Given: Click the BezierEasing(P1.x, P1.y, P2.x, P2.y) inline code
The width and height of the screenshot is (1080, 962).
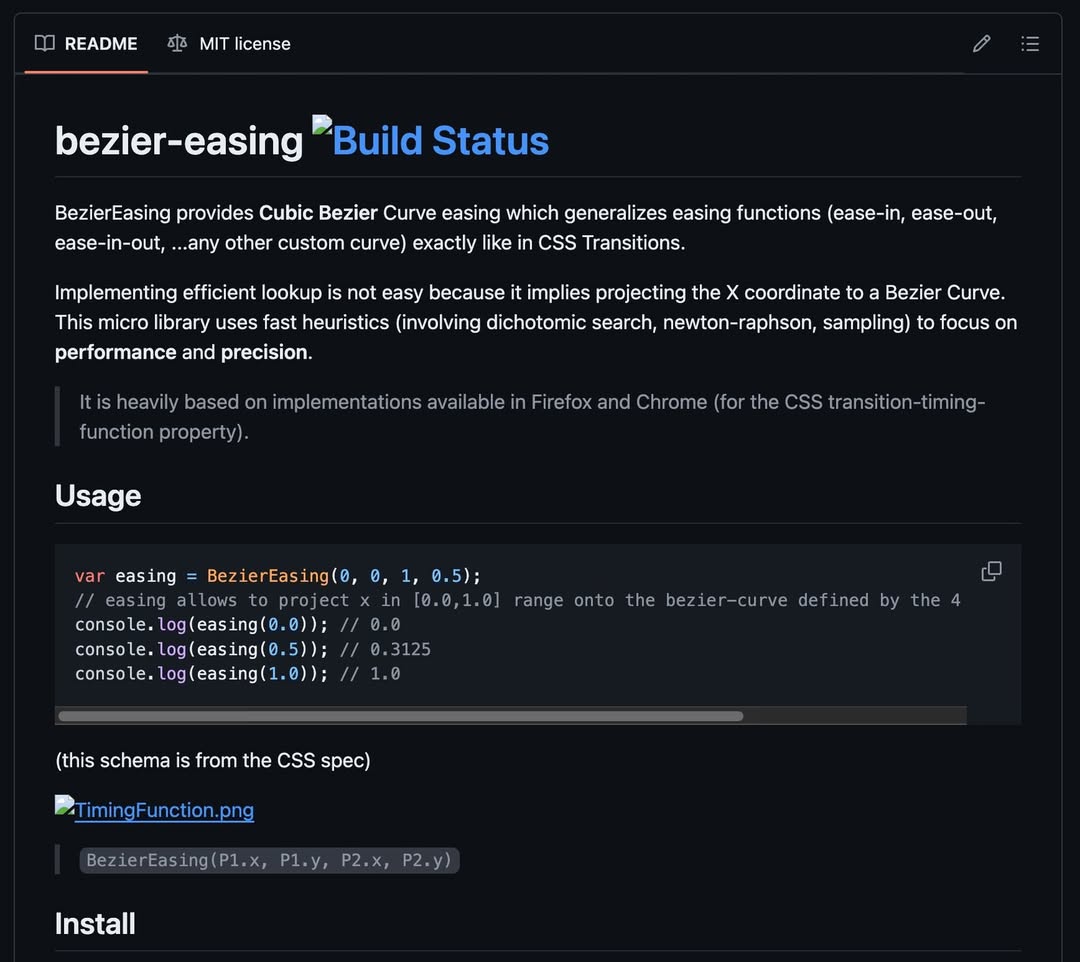Looking at the screenshot, I should tap(269, 860).
